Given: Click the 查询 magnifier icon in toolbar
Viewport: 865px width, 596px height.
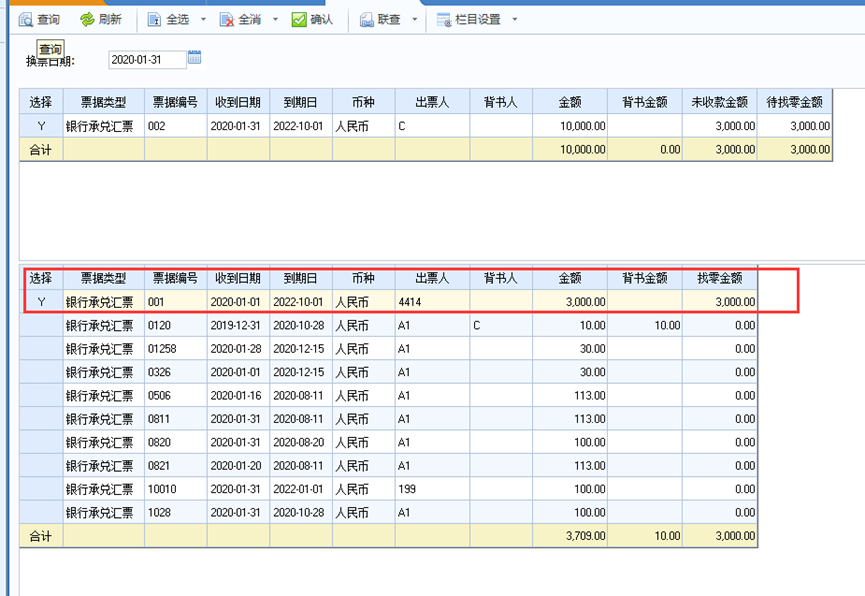Looking at the screenshot, I should point(25,20).
